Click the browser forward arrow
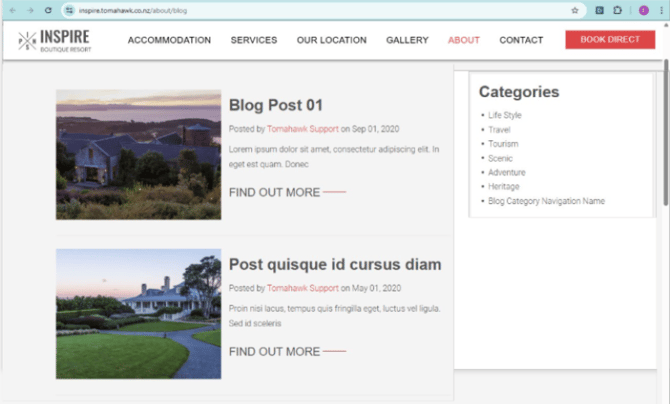670x404 pixels. tap(30, 10)
